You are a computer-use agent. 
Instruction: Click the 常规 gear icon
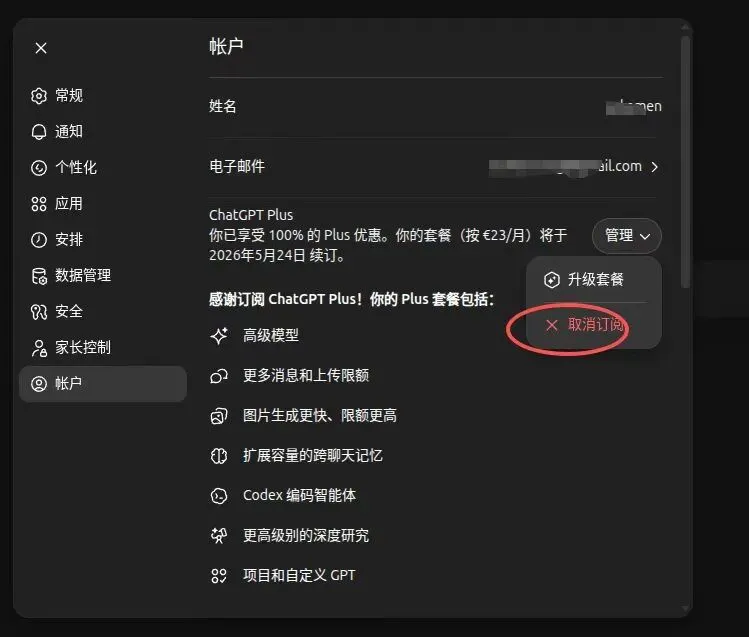(x=39, y=96)
